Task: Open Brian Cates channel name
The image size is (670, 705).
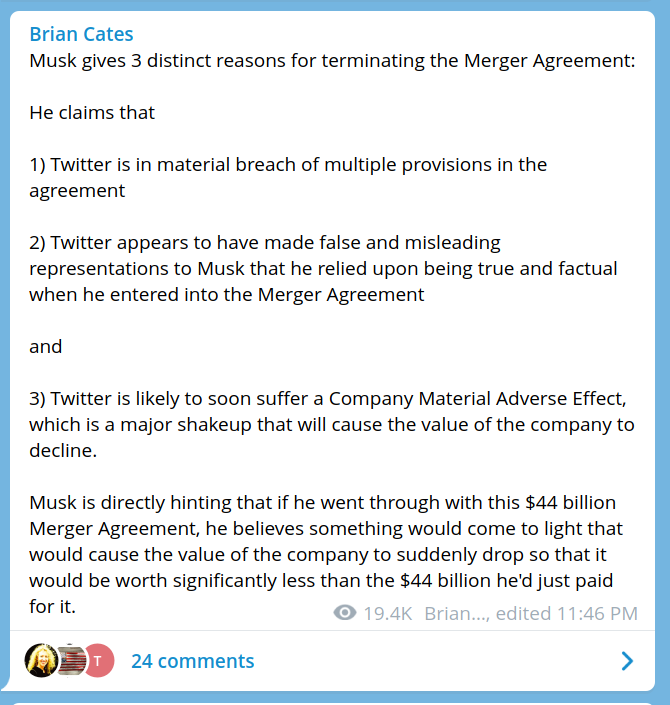Action: point(81,34)
